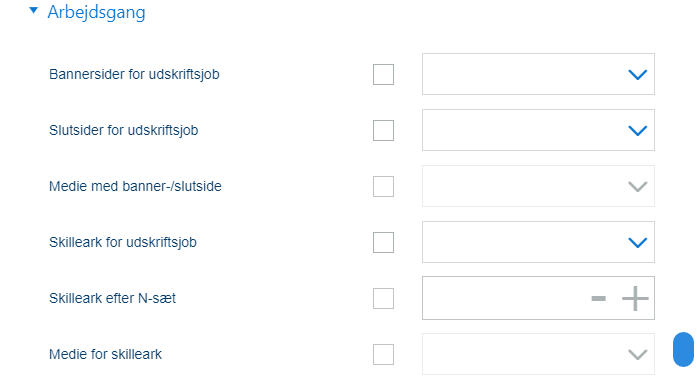Click the Arbejdsgang section heading
The height and width of the screenshot is (381, 697).
(x=96, y=12)
